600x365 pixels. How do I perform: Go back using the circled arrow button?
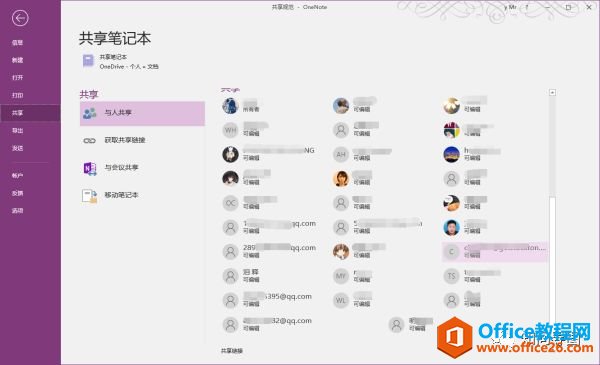click(x=20, y=18)
